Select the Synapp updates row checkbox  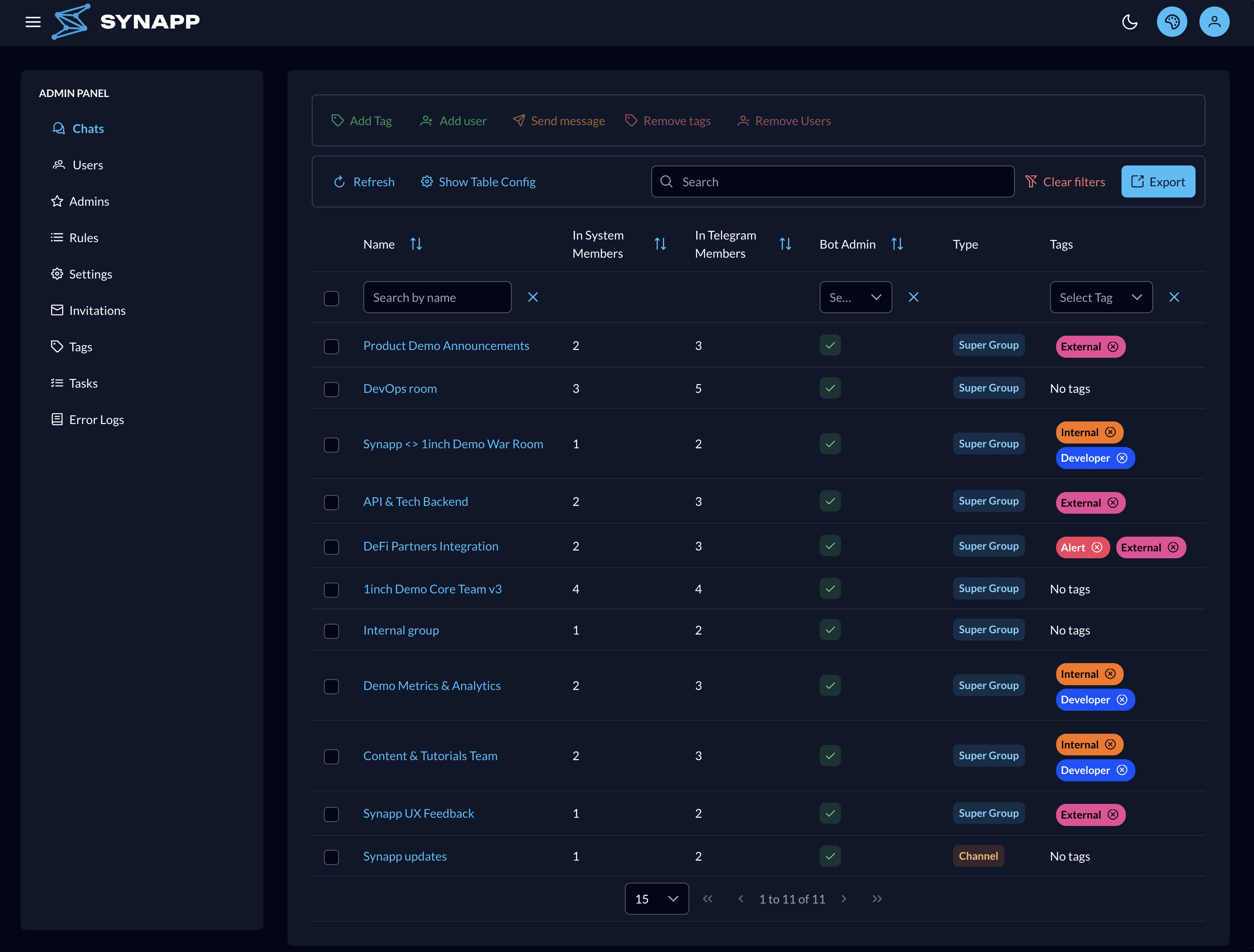point(331,857)
